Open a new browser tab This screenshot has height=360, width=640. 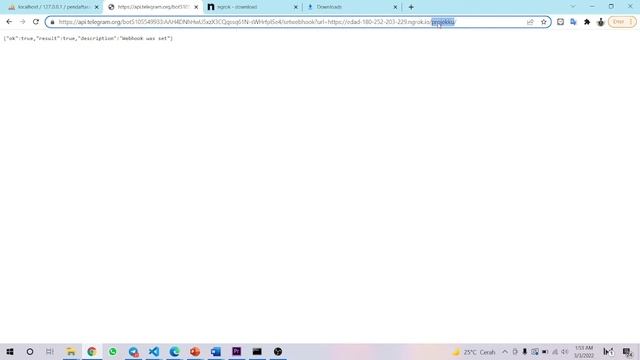point(411,7)
